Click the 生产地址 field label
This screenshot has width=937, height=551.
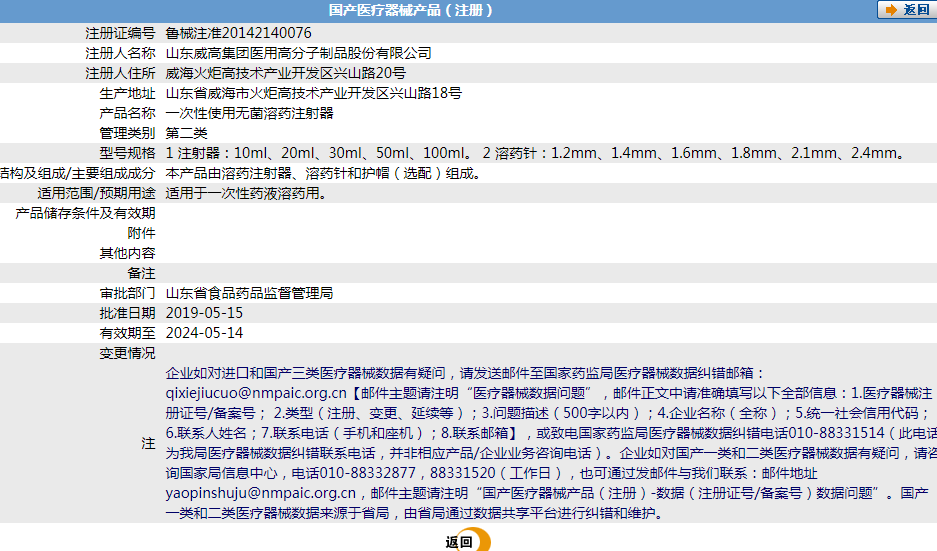click(x=127, y=93)
